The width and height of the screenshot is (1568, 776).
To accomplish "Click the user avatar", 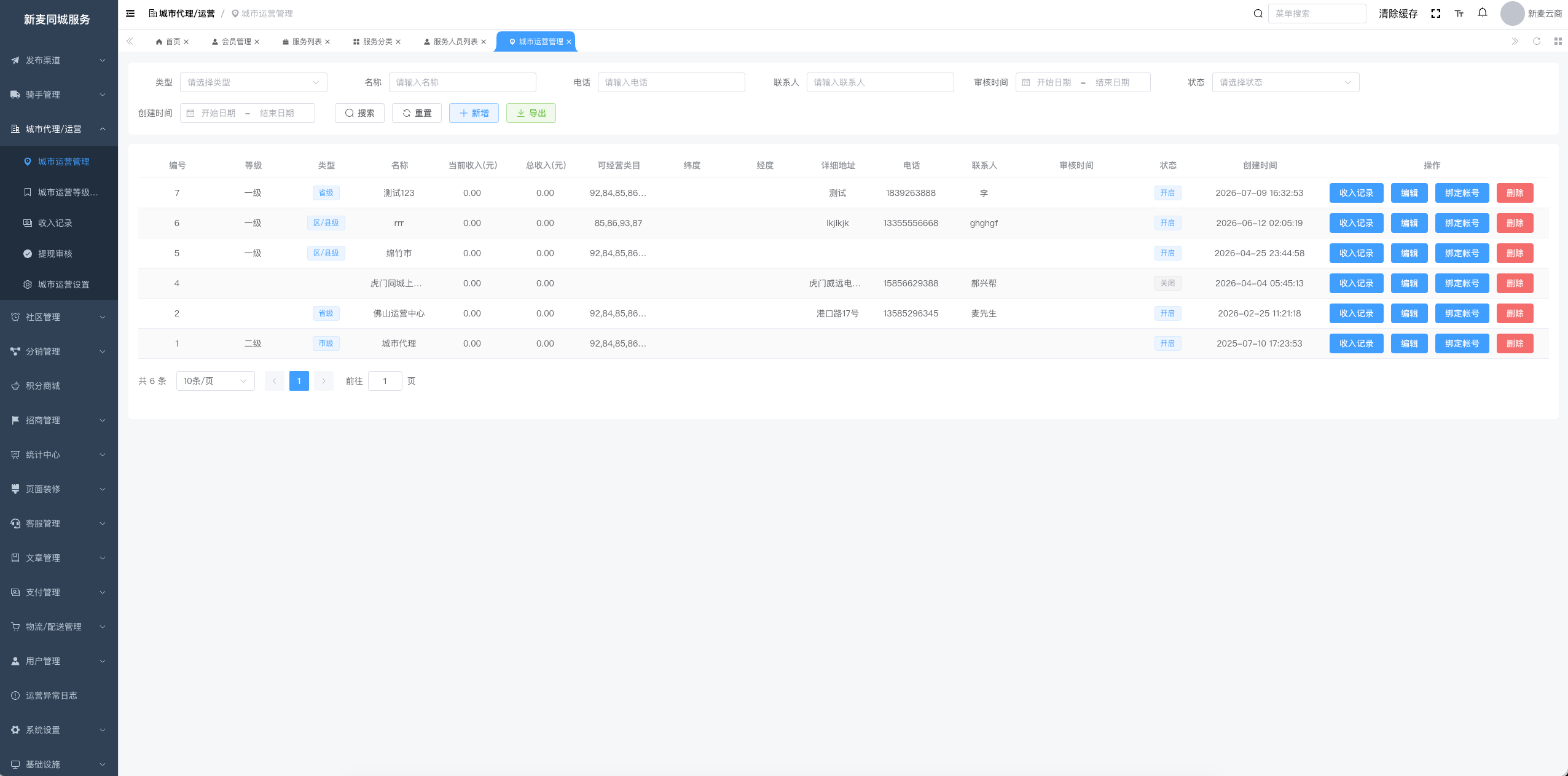I will coord(1512,14).
